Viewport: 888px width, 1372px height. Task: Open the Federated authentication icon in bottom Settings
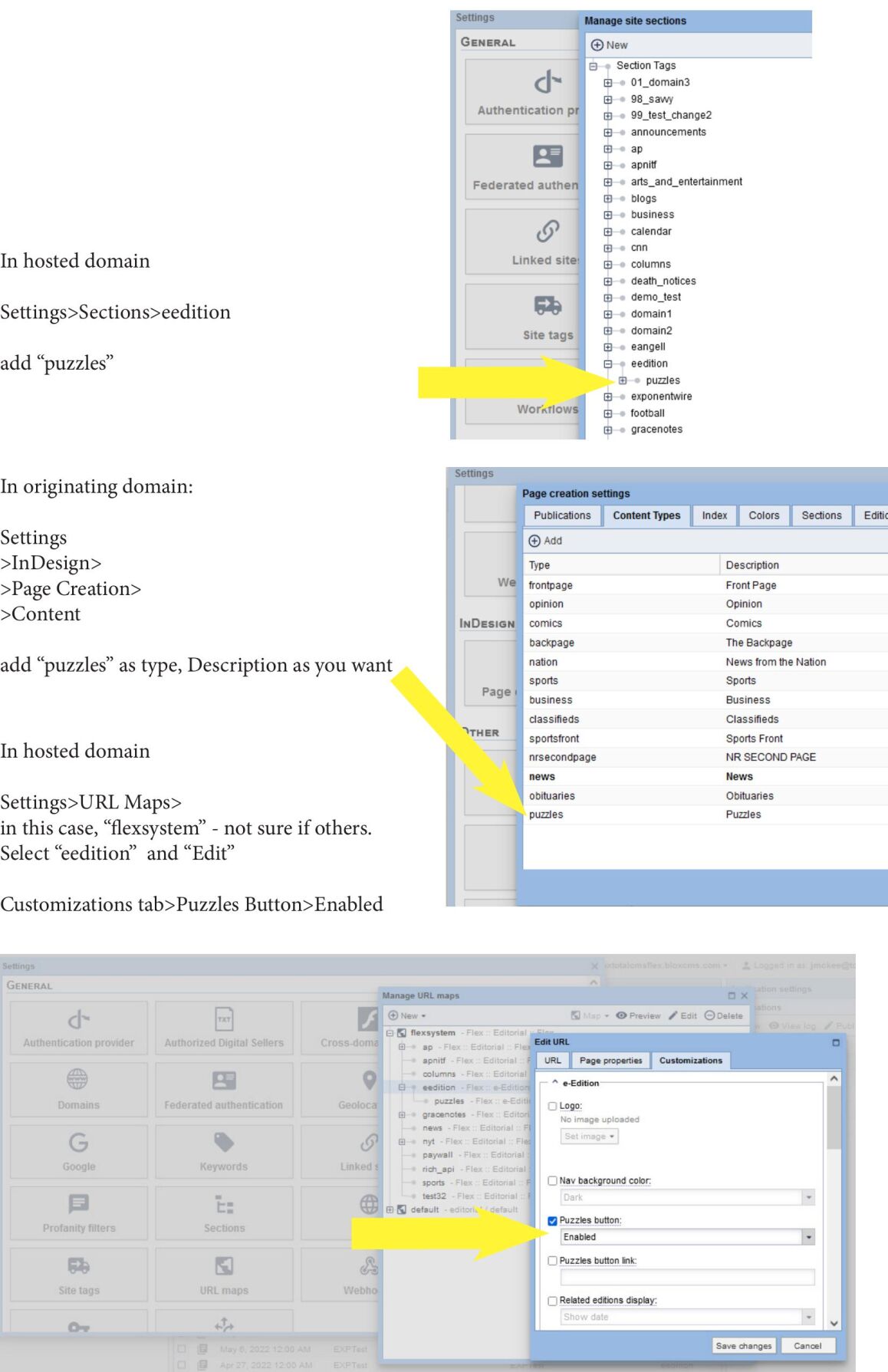(x=224, y=1081)
